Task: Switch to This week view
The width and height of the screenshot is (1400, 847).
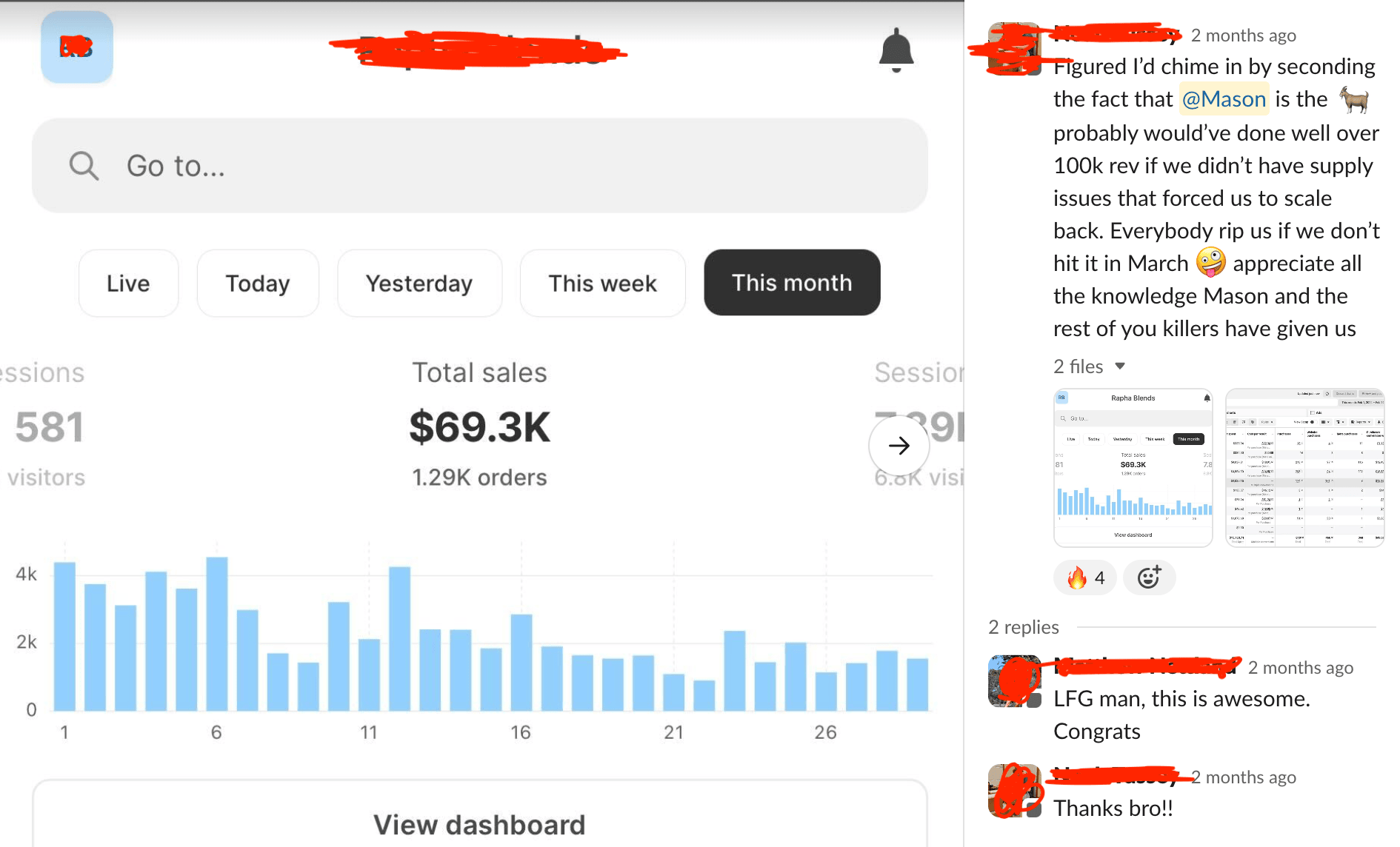Action: [602, 284]
